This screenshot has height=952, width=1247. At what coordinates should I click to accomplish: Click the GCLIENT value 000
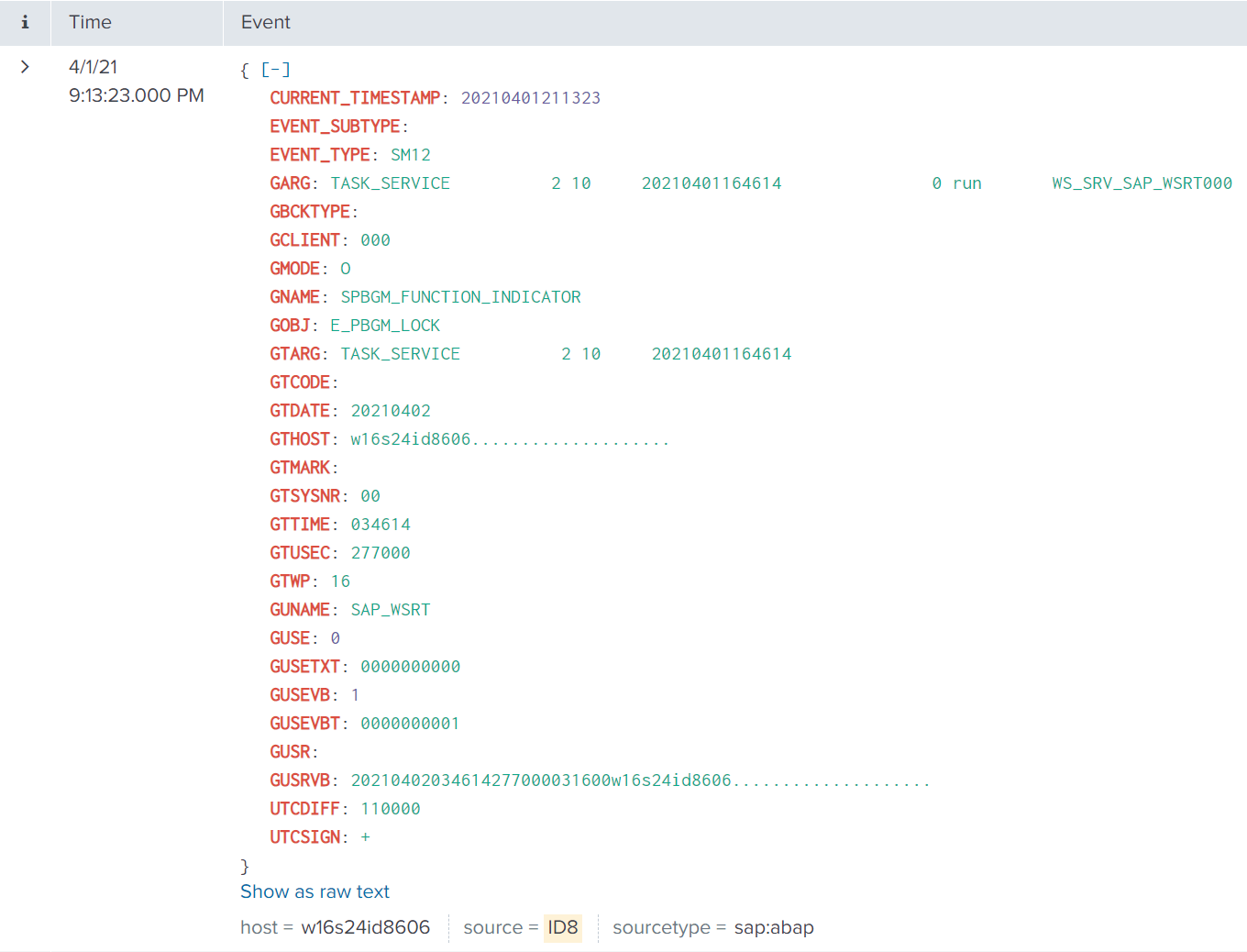(375, 240)
